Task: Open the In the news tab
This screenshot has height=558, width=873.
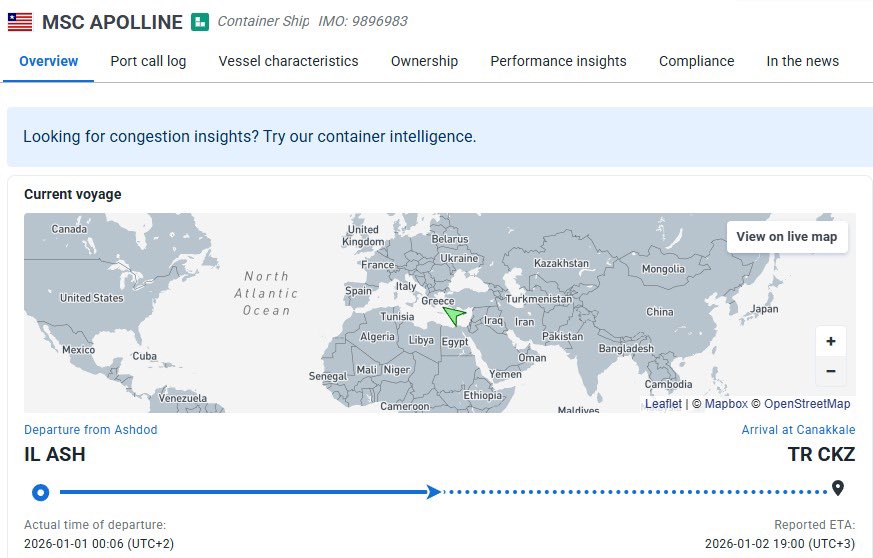Action: [x=802, y=61]
